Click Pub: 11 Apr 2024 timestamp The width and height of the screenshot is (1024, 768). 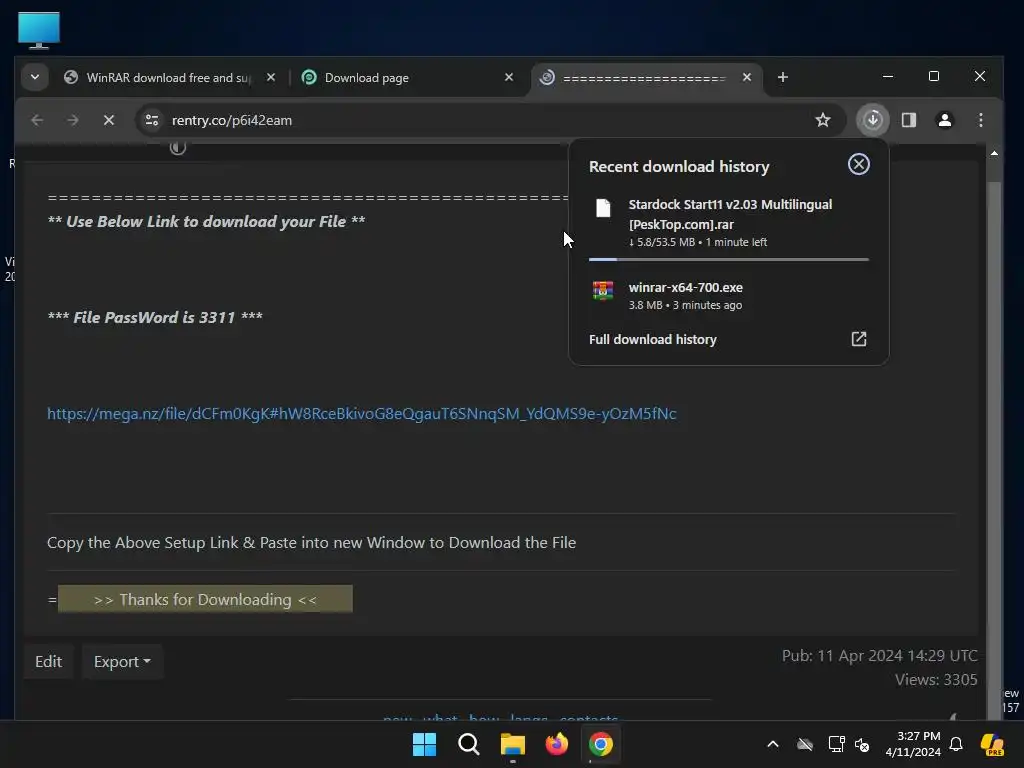[879, 656]
